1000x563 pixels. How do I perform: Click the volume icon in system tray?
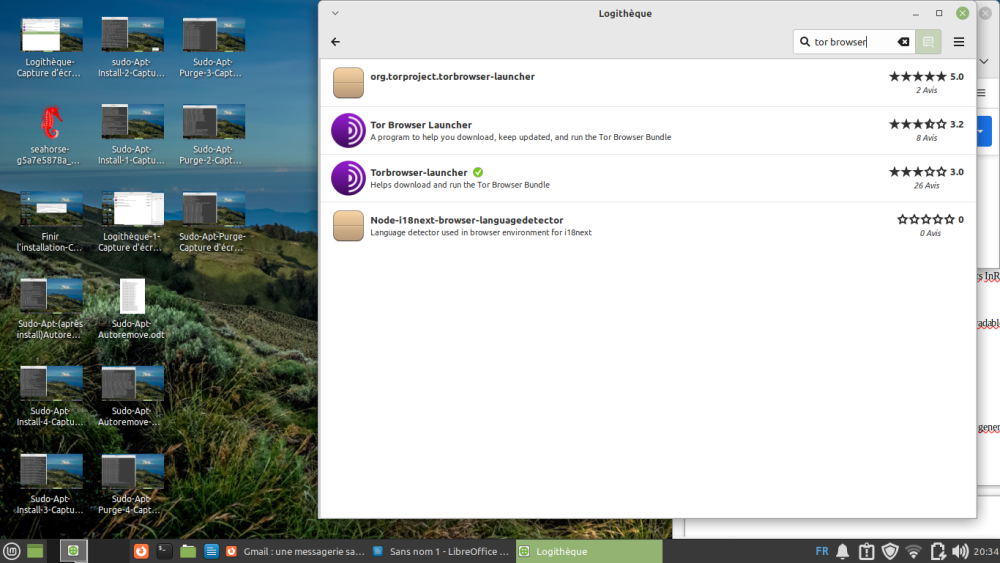click(961, 551)
